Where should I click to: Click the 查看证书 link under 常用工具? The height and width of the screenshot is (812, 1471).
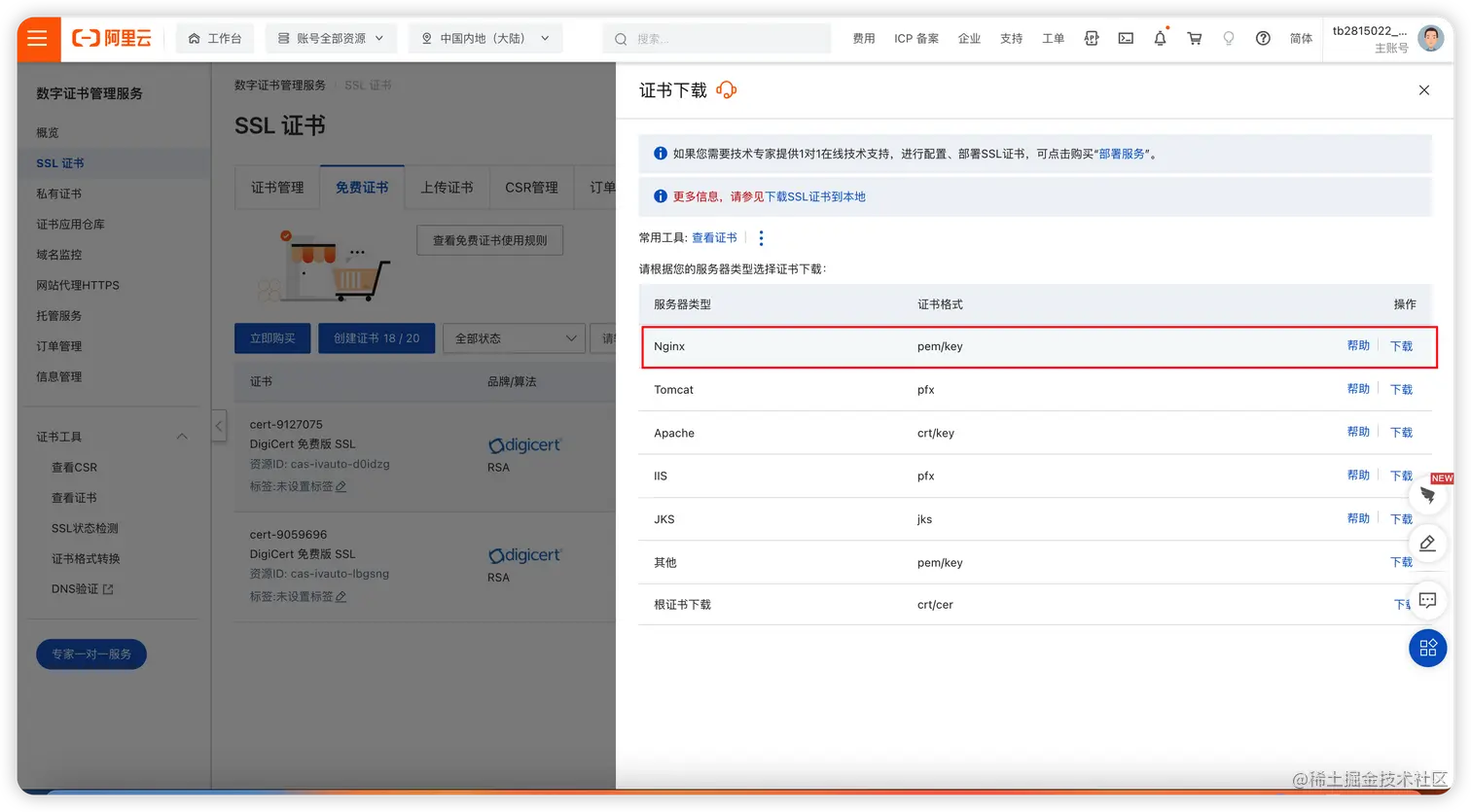tap(714, 238)
